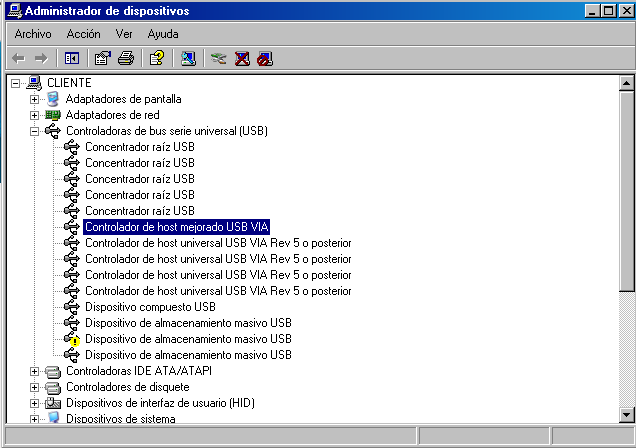The image size is (636, 448).
Task: Click the Print toolbar icon
Action: coord(126,59)
